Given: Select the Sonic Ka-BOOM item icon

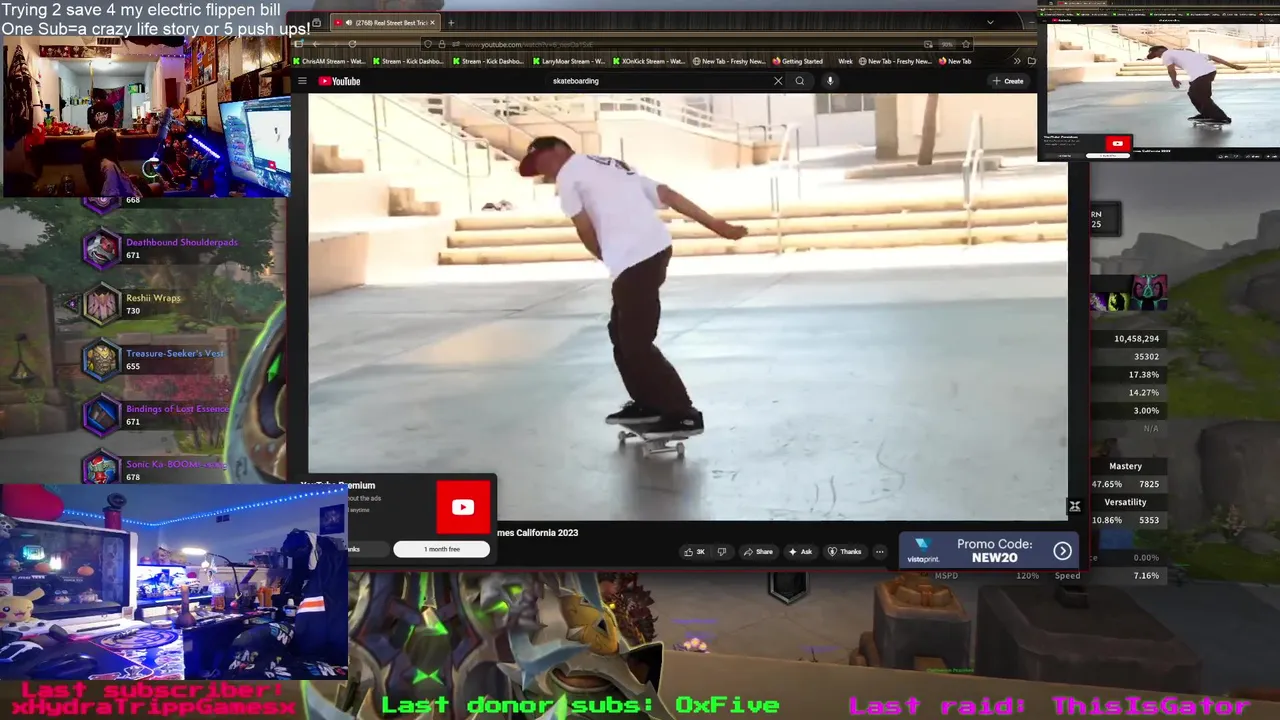Looking at the screenshot, I should tap(101, 469).
